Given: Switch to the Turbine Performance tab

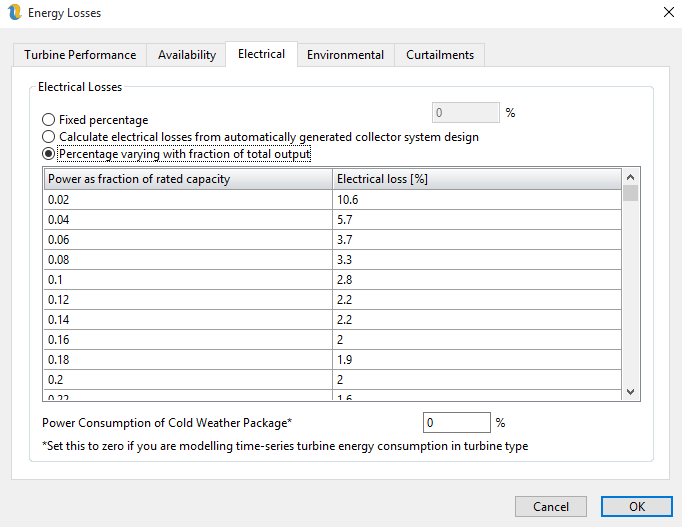Looking at the screenshot, I should (80, 55).
